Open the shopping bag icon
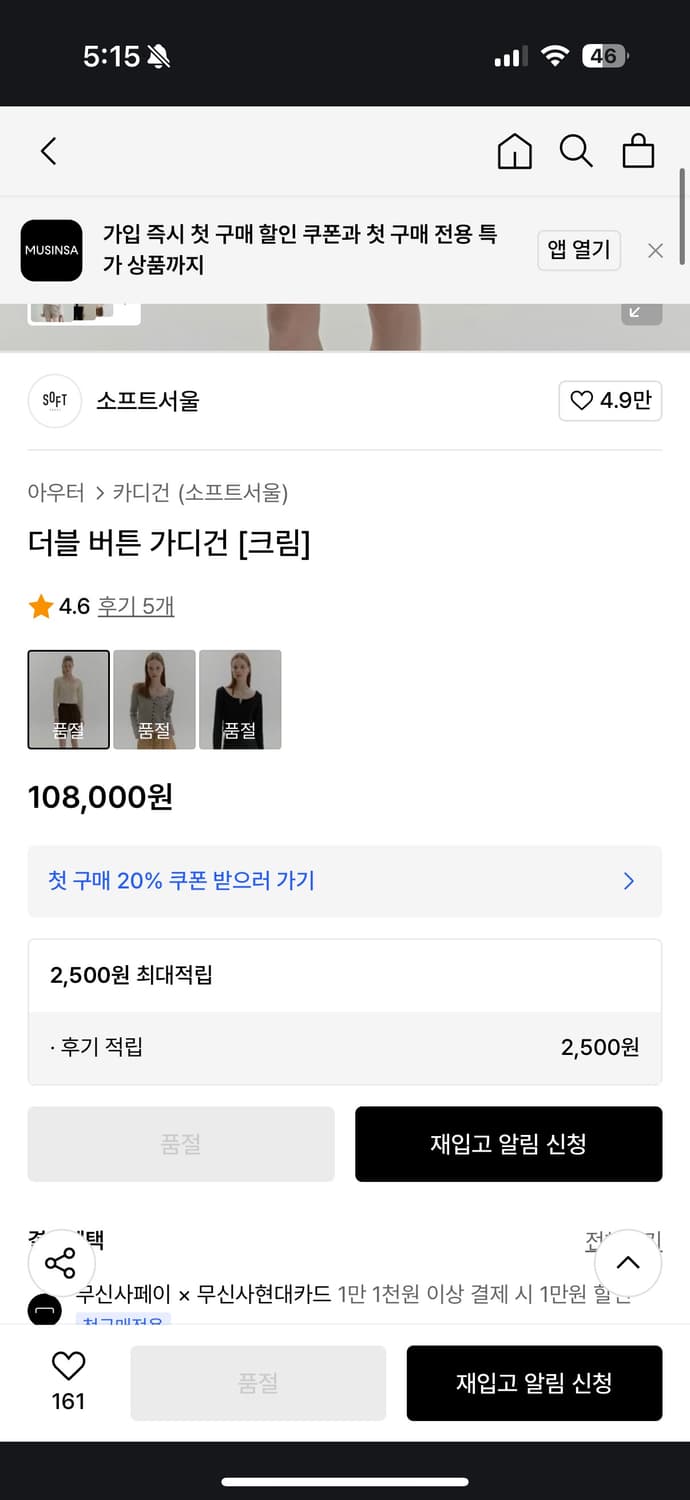Image resolution: width=690 pixels, height=1500 pixels. pos(638,151)
